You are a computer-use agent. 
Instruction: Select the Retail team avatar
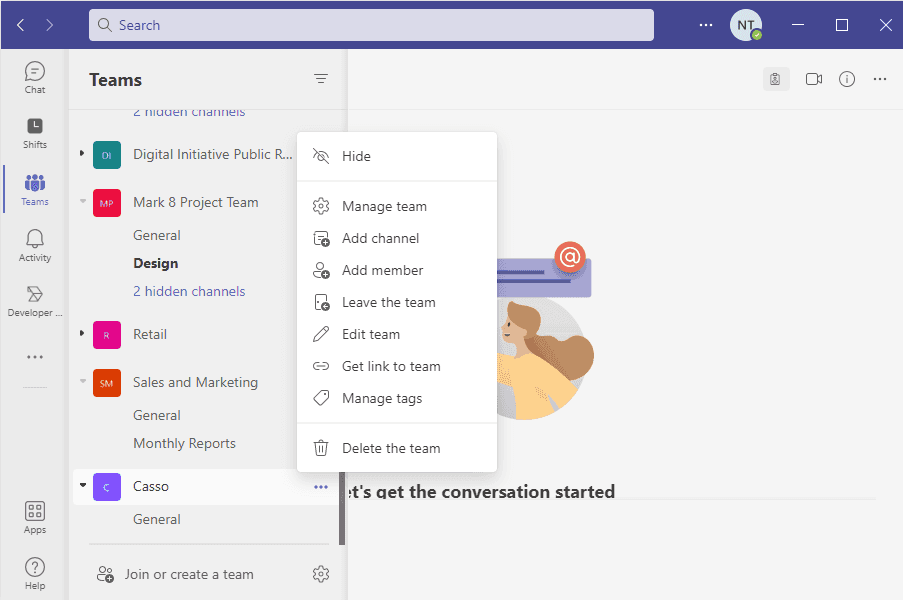tap(107, 335)
